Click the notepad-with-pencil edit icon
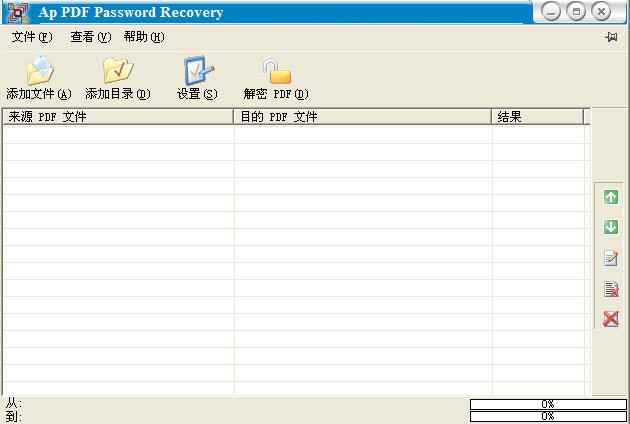 click(x=611, y=258)
